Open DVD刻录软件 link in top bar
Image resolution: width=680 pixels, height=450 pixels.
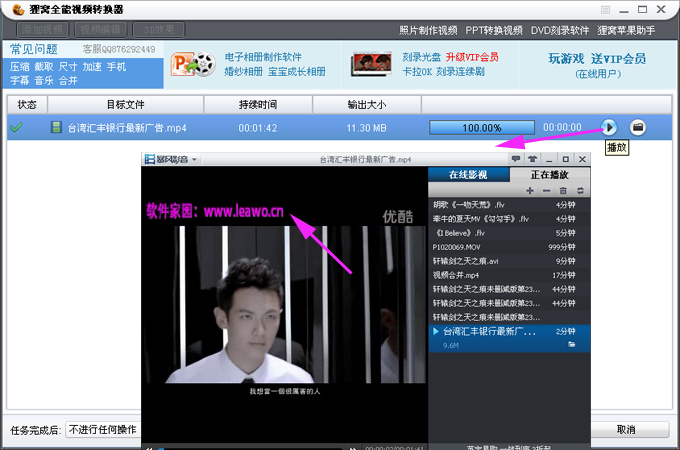pyautogui.click(x=560, y=30)
